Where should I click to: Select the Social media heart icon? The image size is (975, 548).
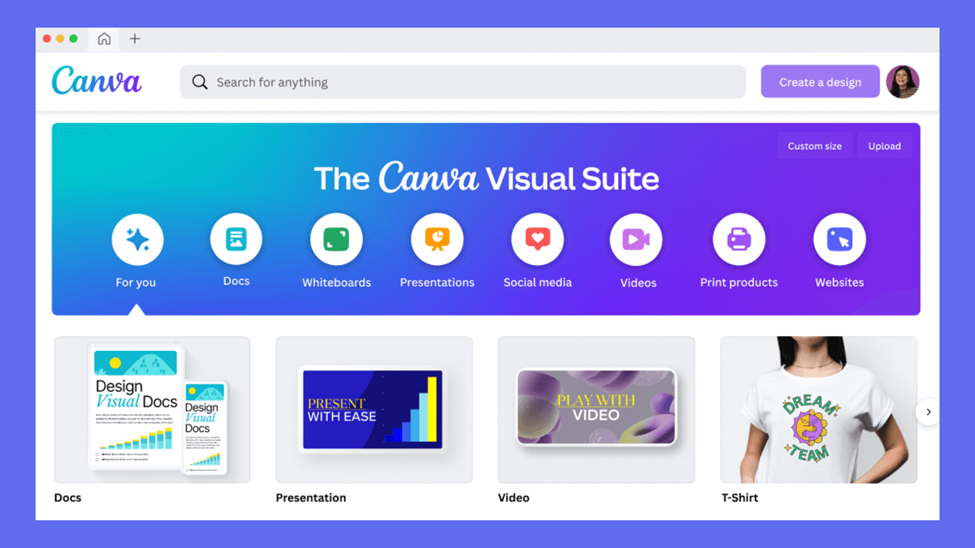(537, 239)
